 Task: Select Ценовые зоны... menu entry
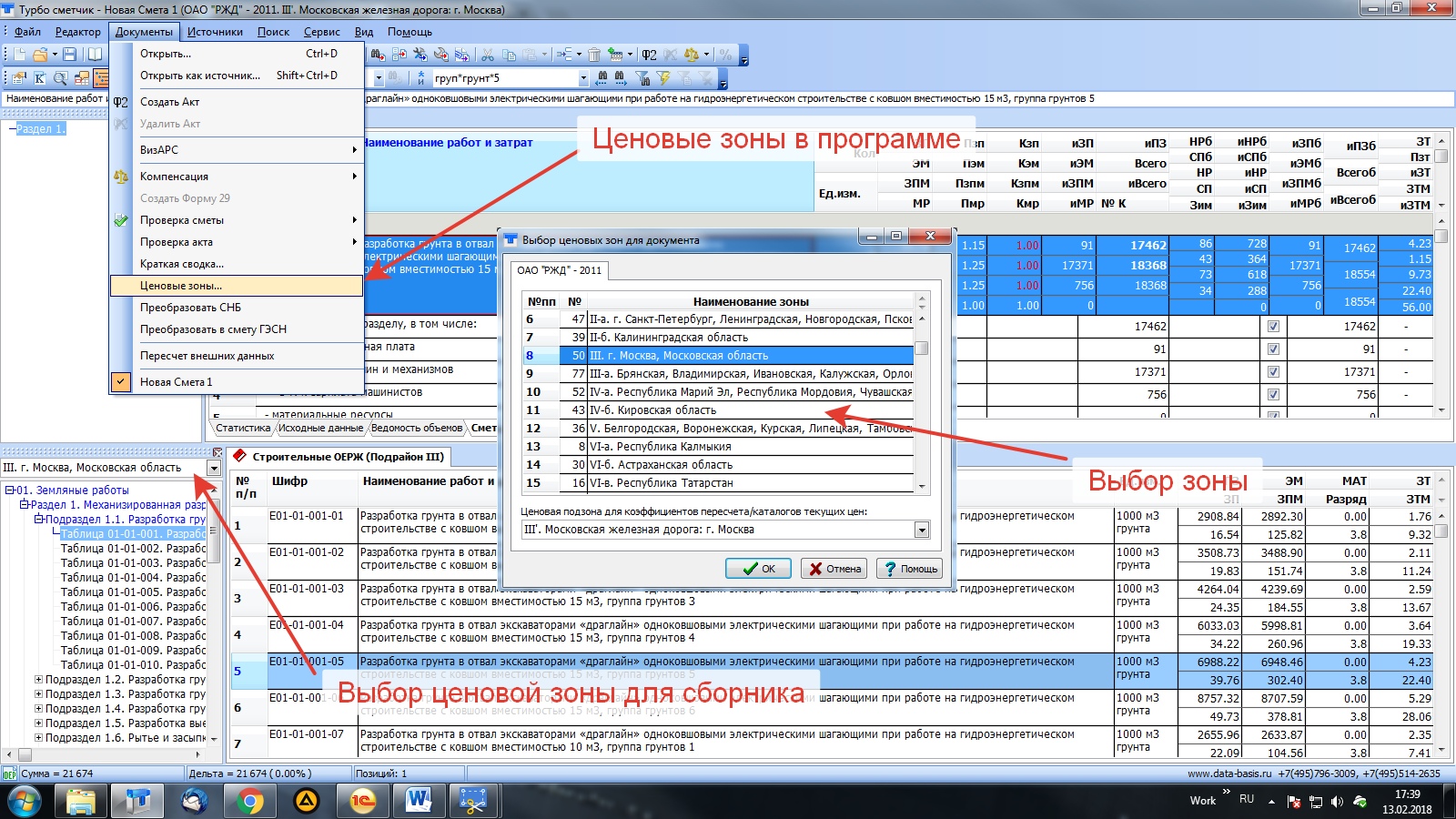click(237, 286)
